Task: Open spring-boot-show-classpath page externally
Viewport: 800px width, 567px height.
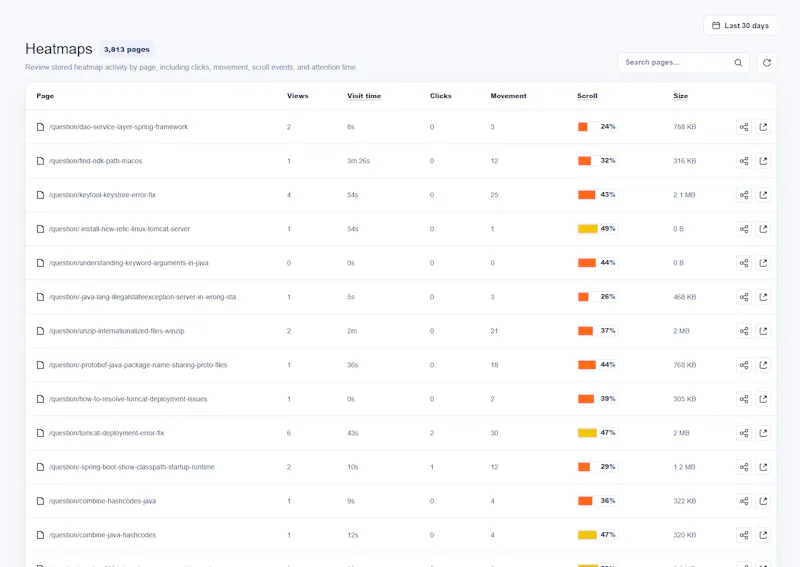Action: [x=763, y=467]
